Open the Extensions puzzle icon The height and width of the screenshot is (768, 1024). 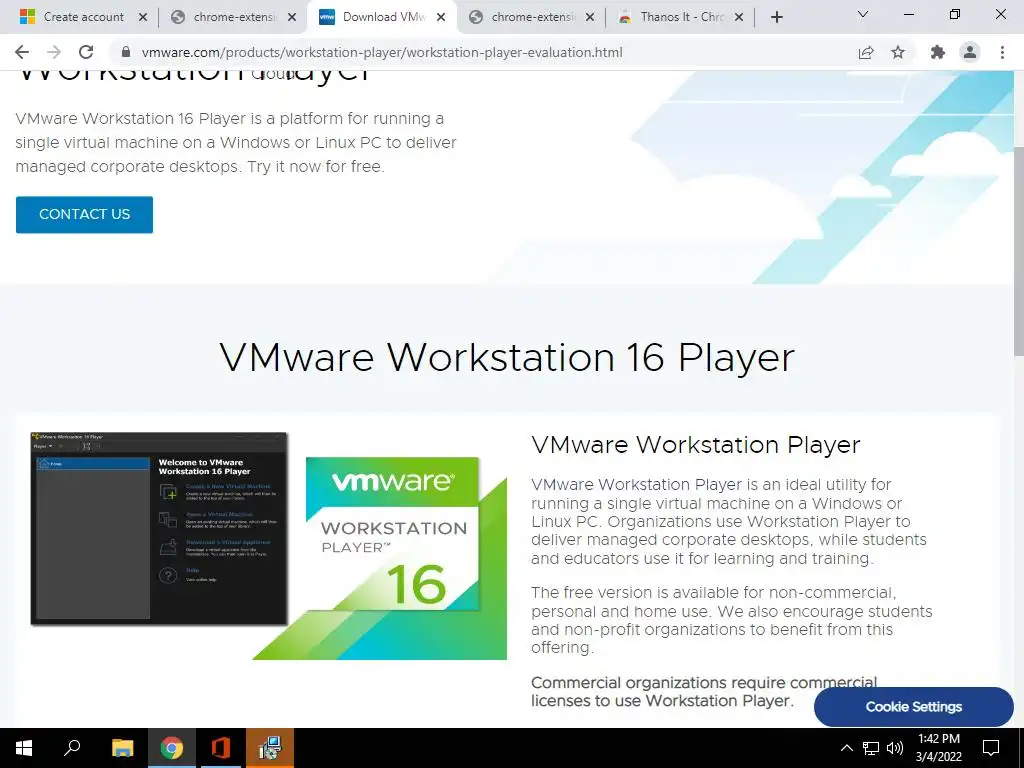pyautogui.click(x=938, y=52)
